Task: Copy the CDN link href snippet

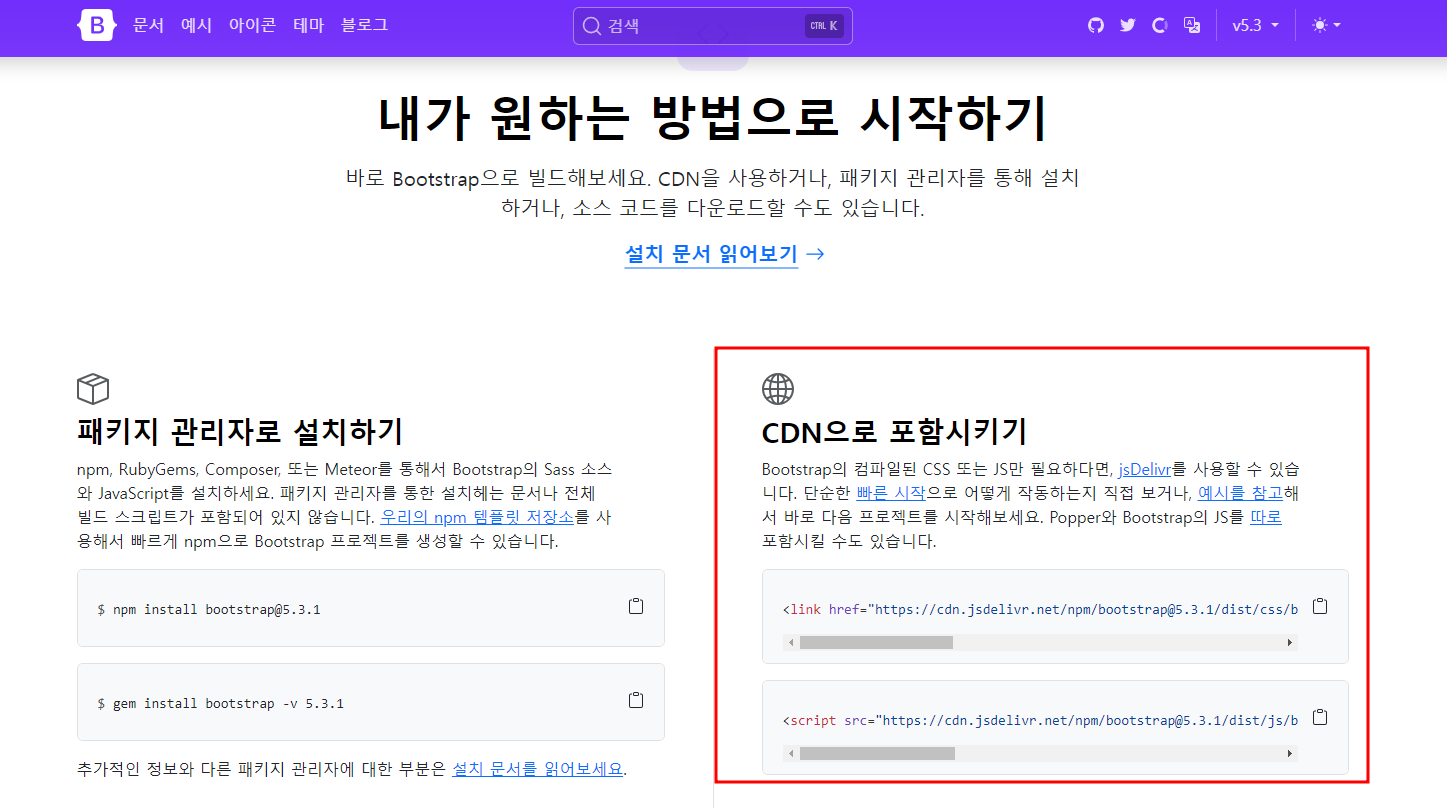Action: (x=1320, y=607)
